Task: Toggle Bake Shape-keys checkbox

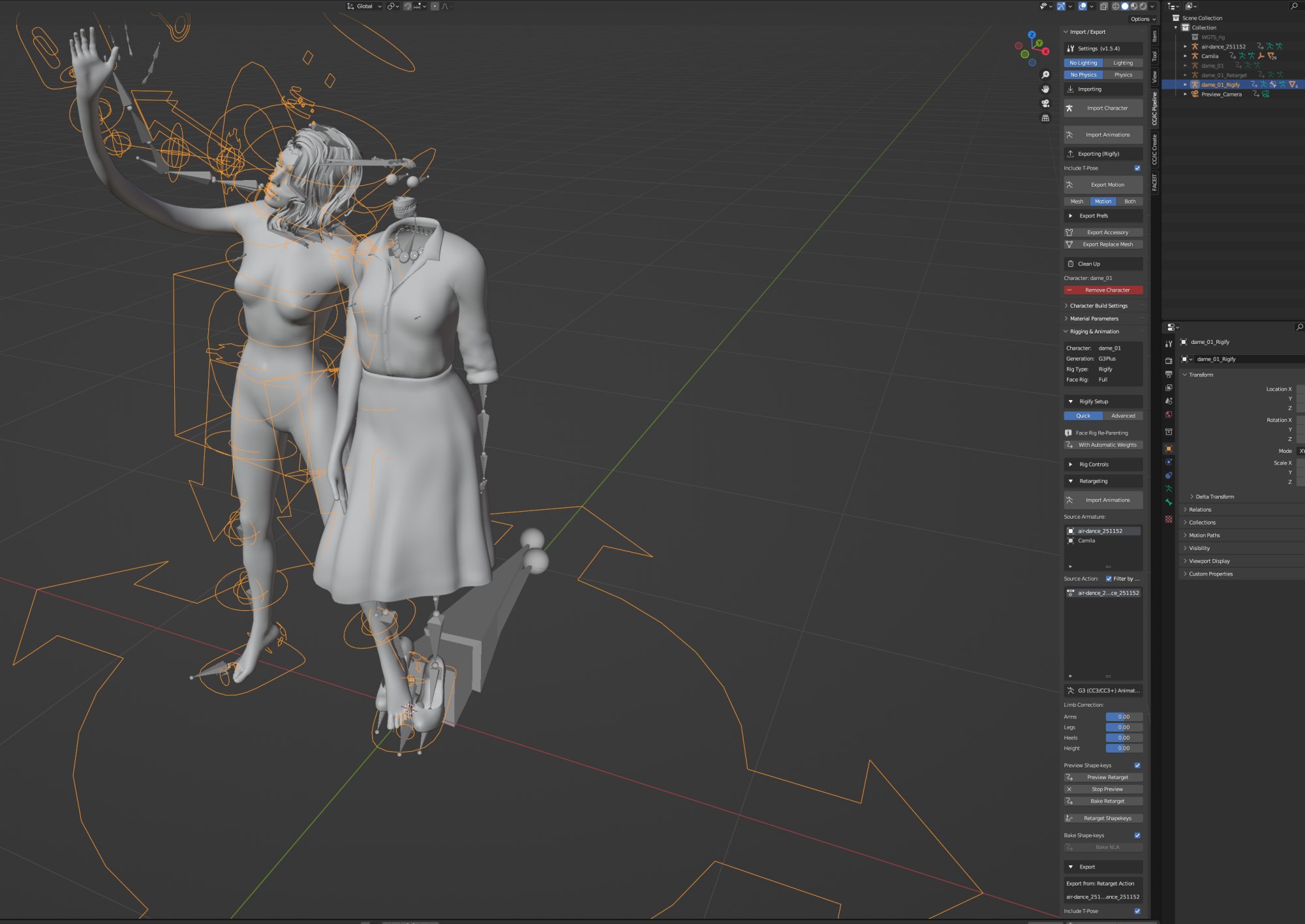Action: 1137,835
